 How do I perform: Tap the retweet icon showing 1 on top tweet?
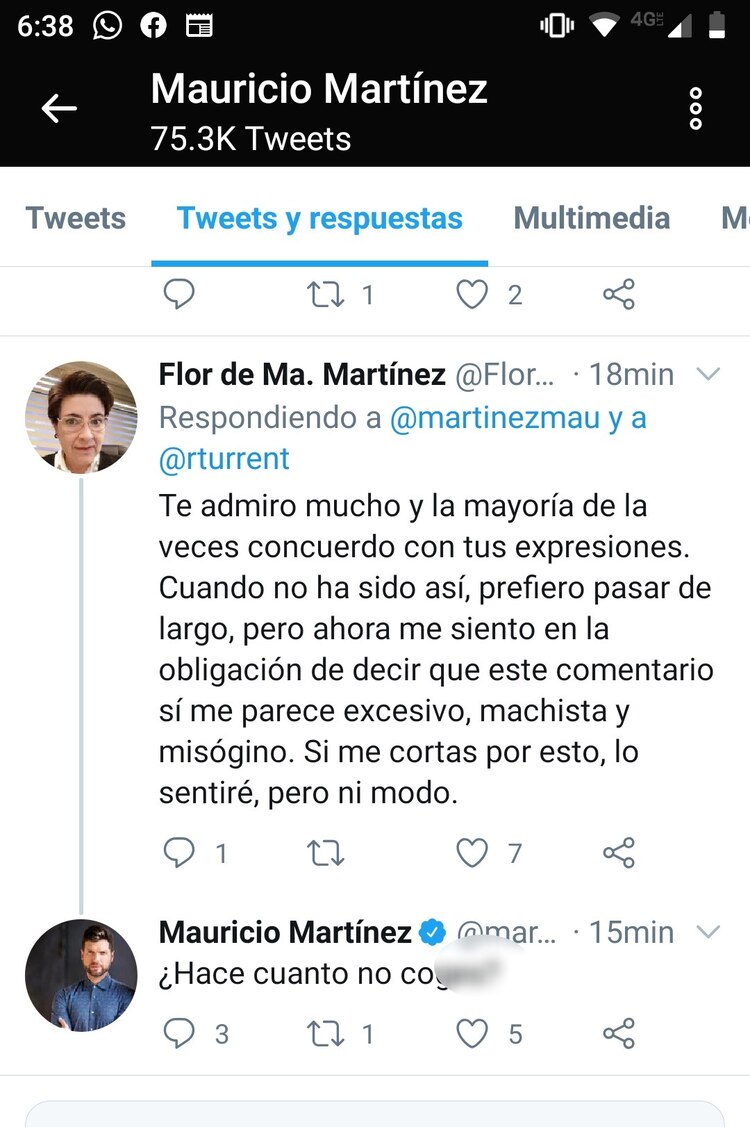(x=326, y=295)
